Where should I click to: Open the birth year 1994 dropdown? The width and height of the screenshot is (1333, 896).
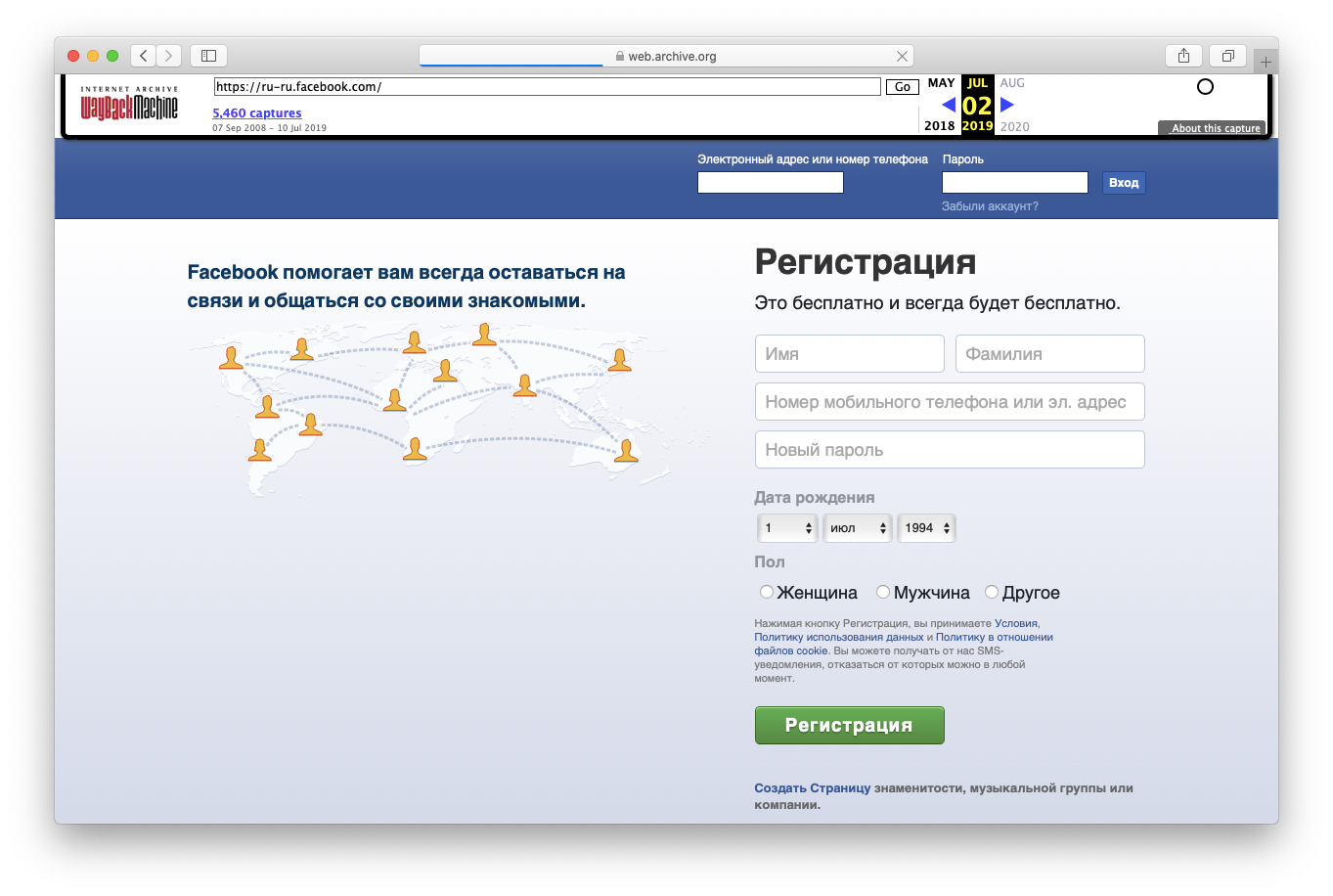926,528
